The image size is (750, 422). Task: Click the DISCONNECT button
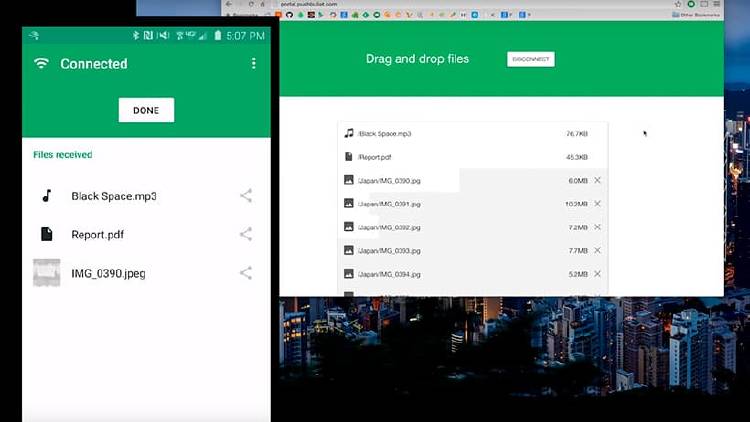pyautogui.click(x=531, y=59)
